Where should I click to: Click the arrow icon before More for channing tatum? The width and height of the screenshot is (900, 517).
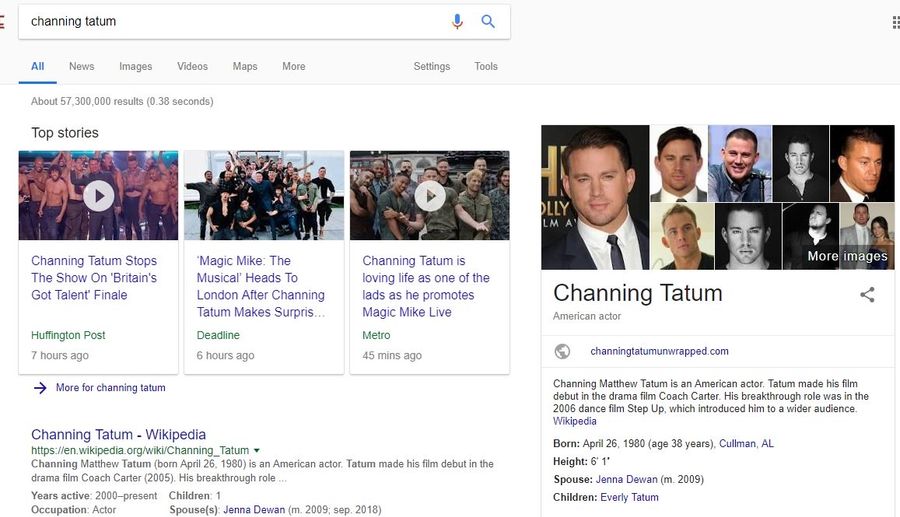point(40,388)
